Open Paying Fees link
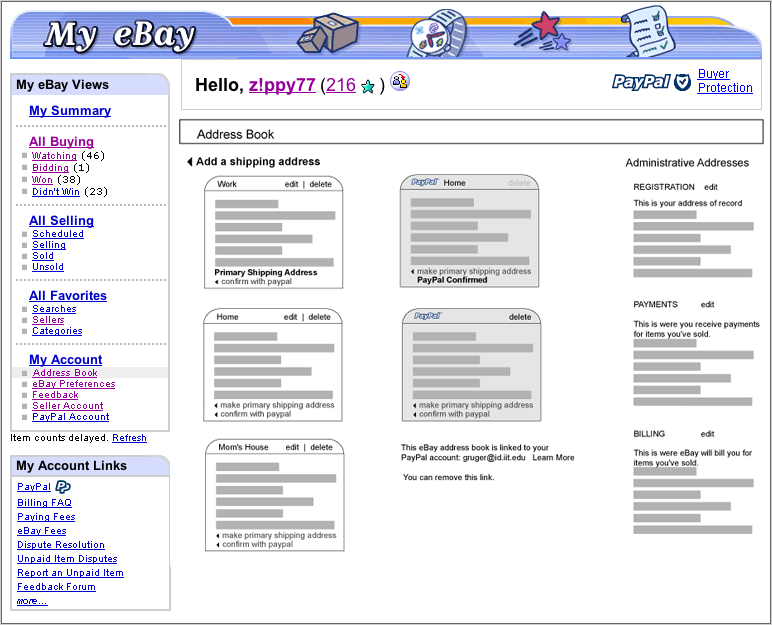This screenshot has width=772, height=625. point(46,517)
